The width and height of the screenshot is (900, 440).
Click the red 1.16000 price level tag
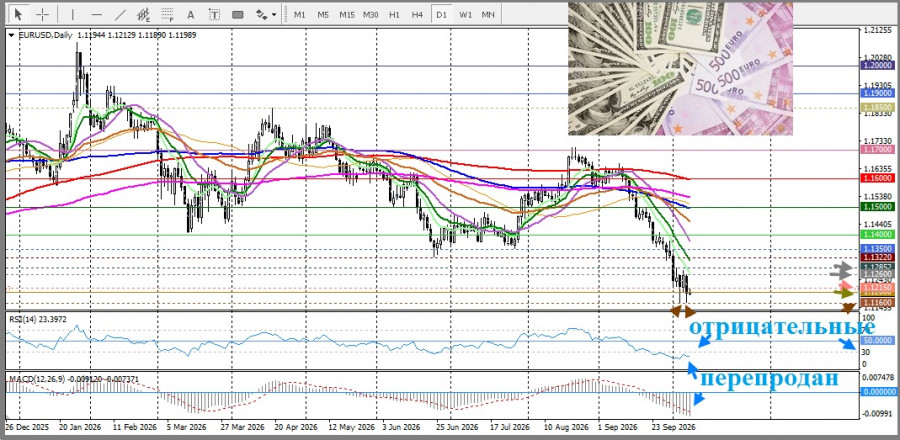coord(877,178)
